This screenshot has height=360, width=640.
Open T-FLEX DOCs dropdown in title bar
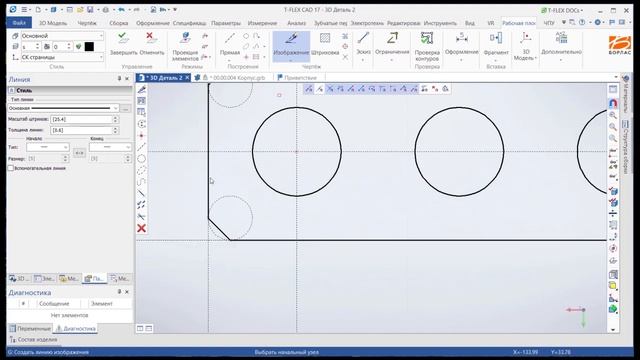click(562, 10)
